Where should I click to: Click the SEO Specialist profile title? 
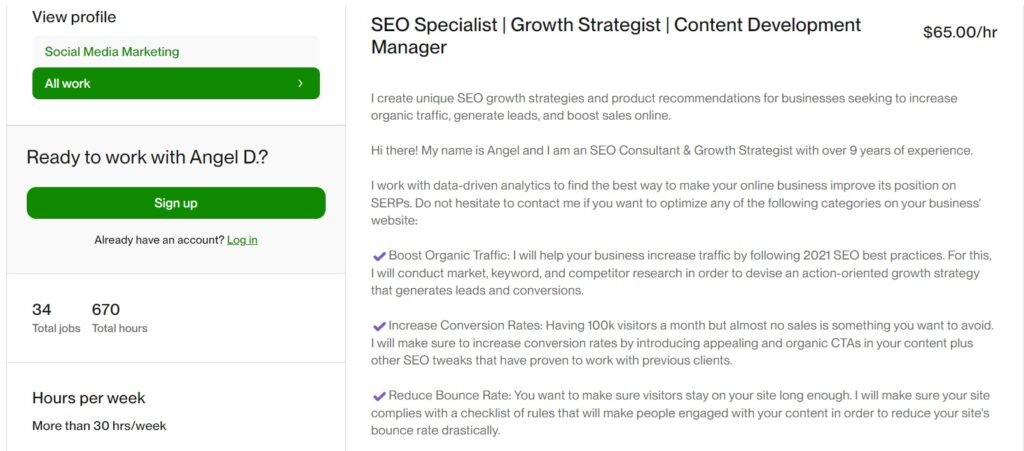pos(615,36)
